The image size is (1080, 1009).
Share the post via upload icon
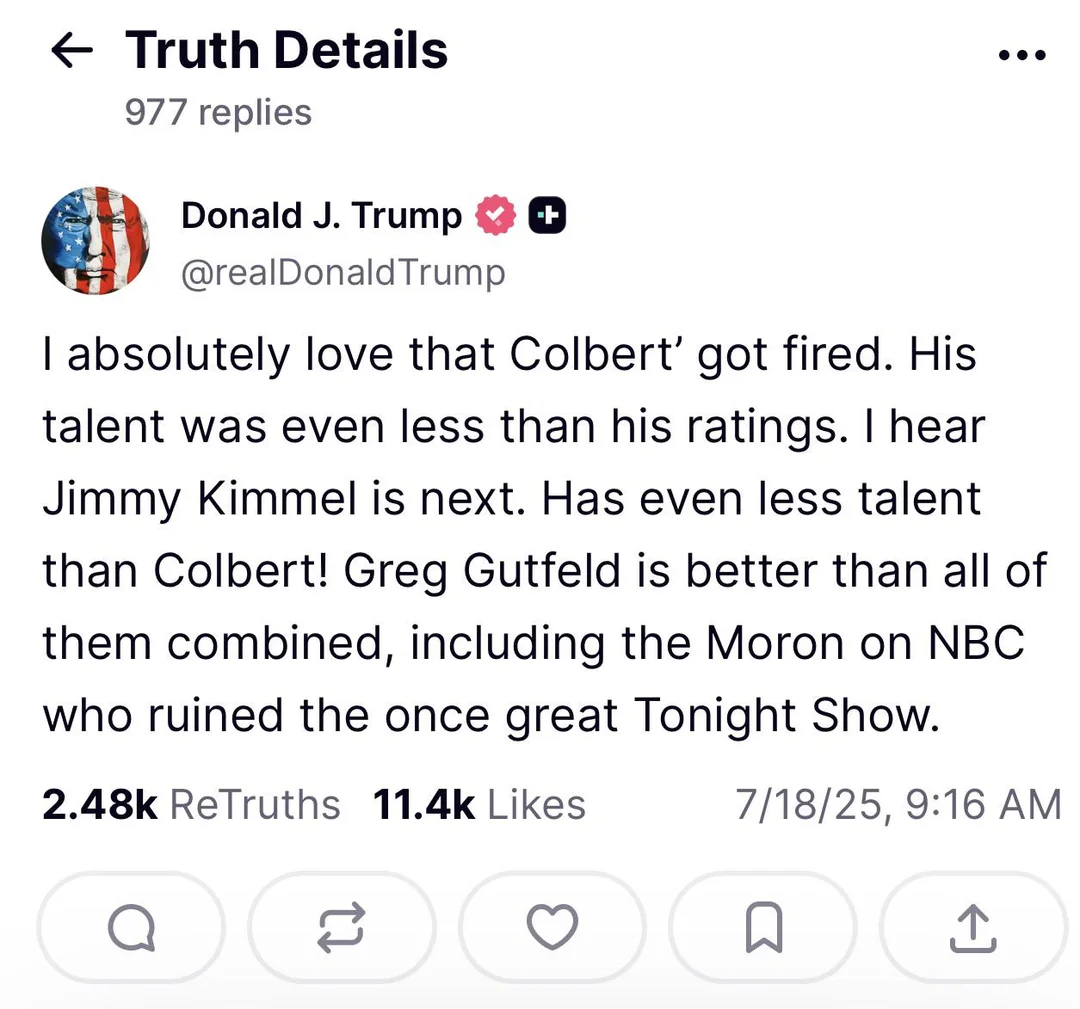coord(973,928)
